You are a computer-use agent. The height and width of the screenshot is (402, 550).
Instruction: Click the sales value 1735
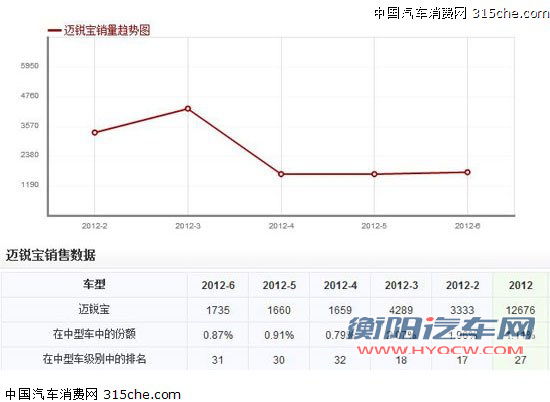pos(218,310)
